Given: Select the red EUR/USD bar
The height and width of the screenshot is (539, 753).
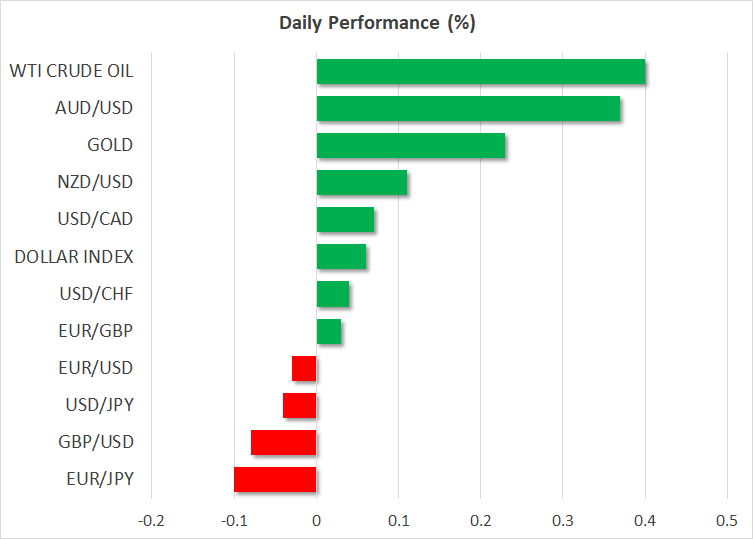Looking at the screenshot, I should [x=304, y=368].
